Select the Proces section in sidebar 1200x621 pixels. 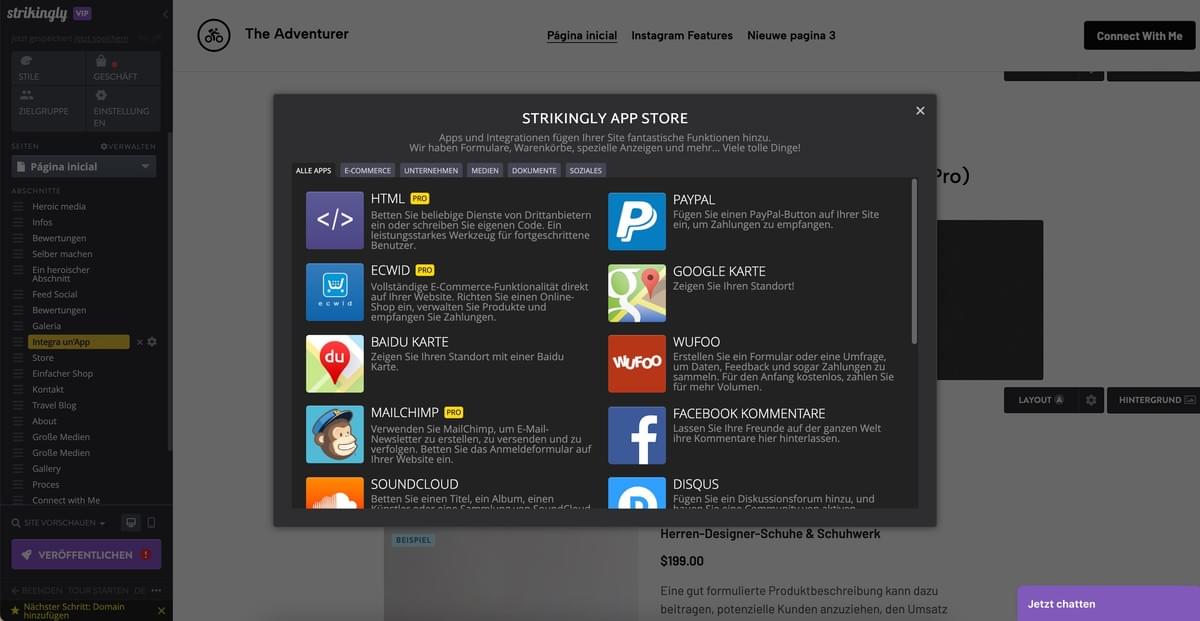click(x=46, y=484)
